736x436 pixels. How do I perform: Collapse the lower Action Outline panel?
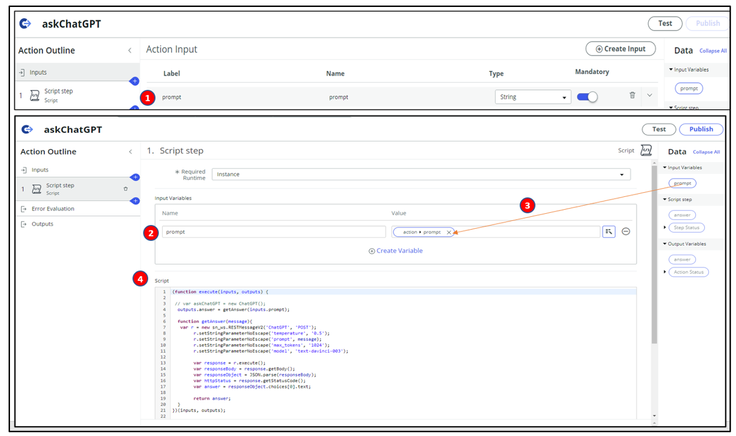tap(130, 152)
